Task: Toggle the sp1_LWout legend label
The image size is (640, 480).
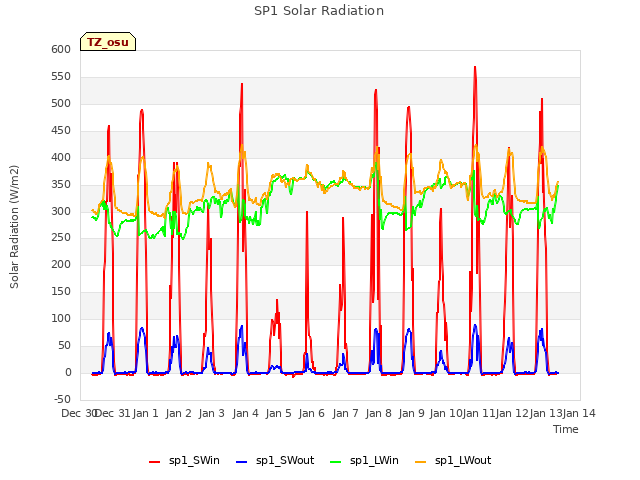Action: tap(463, 461)
